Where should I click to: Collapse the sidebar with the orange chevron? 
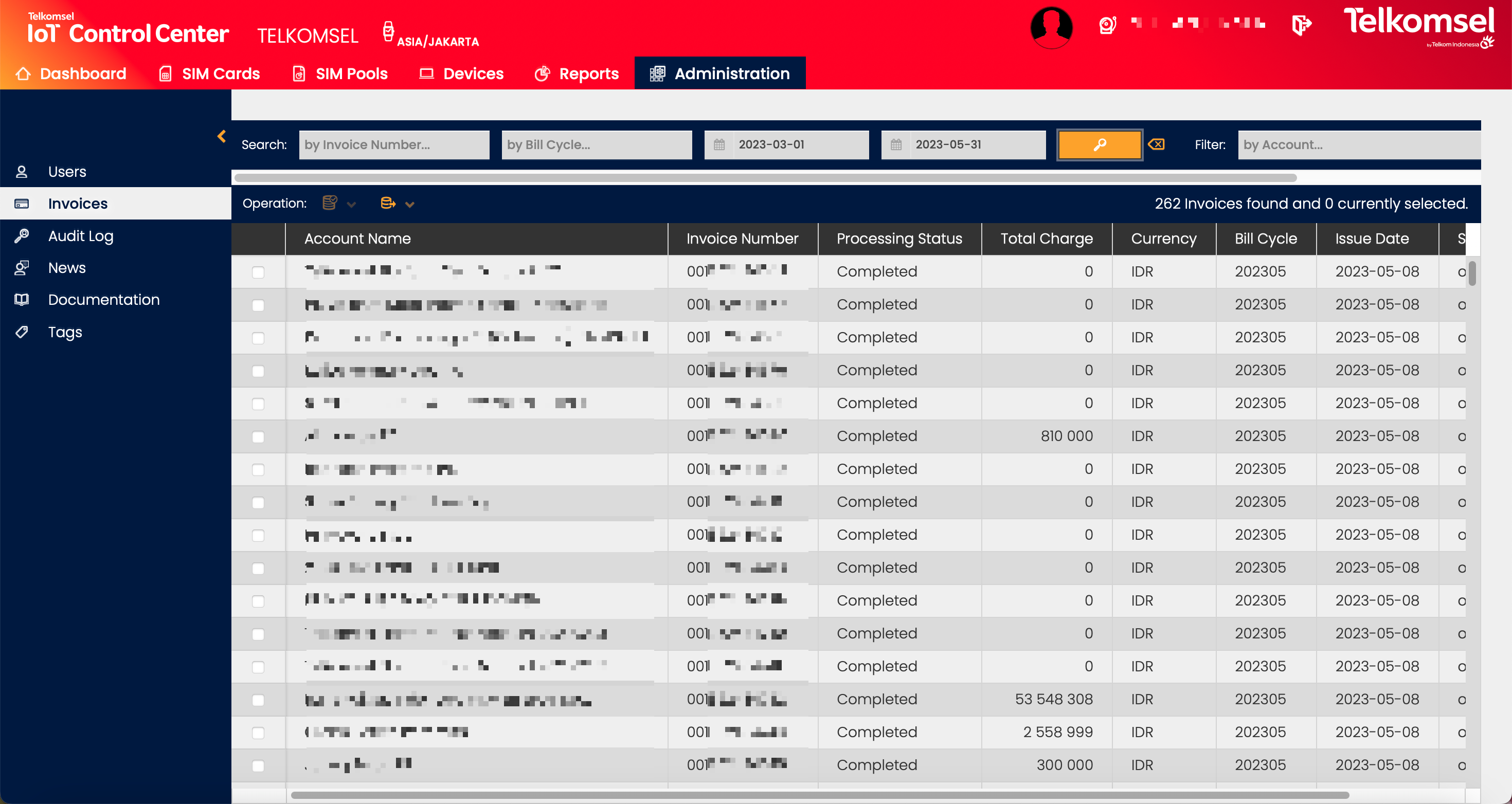221,136
